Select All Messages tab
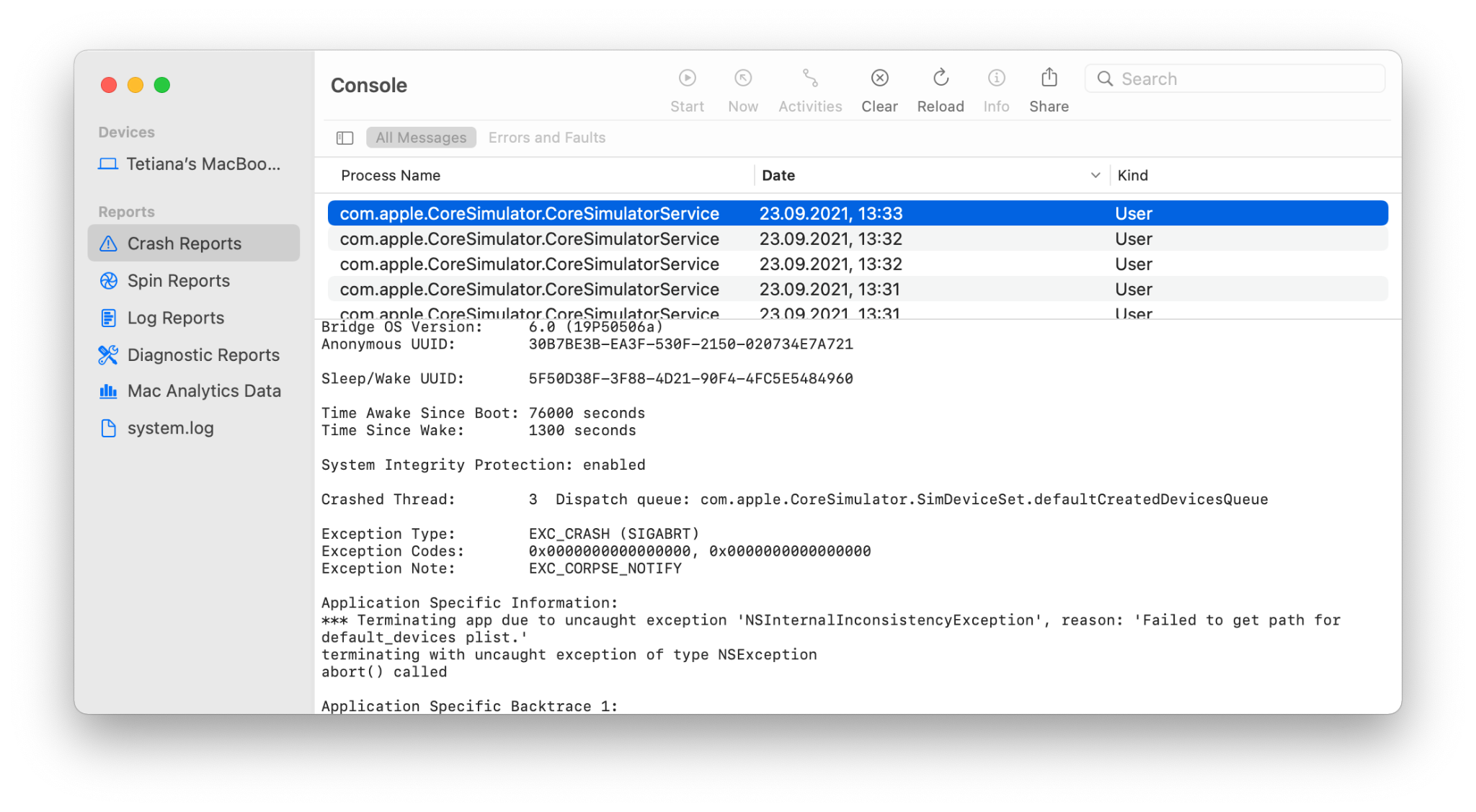The width and height of the screenshot is (1476, 812). tap(420, 137)
